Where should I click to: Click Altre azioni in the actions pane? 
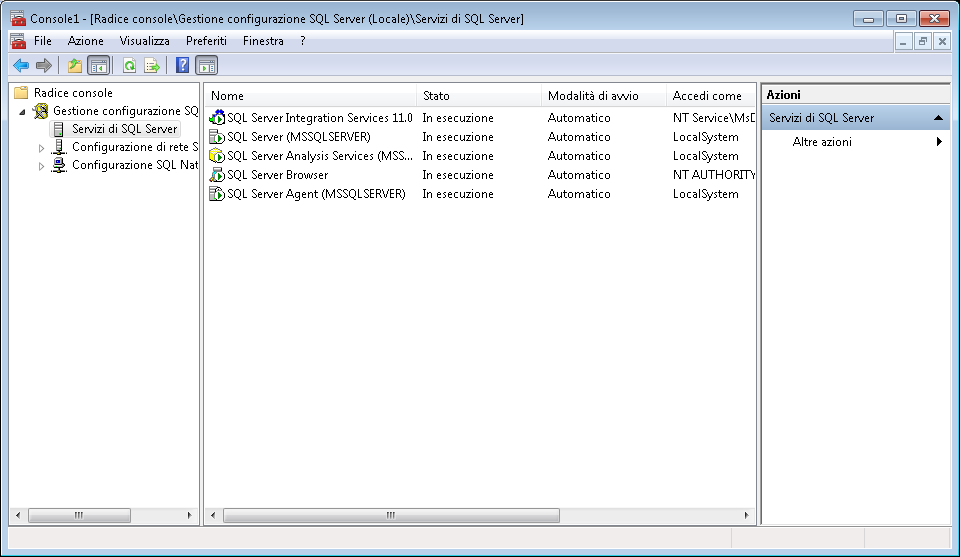click(822, 142)
